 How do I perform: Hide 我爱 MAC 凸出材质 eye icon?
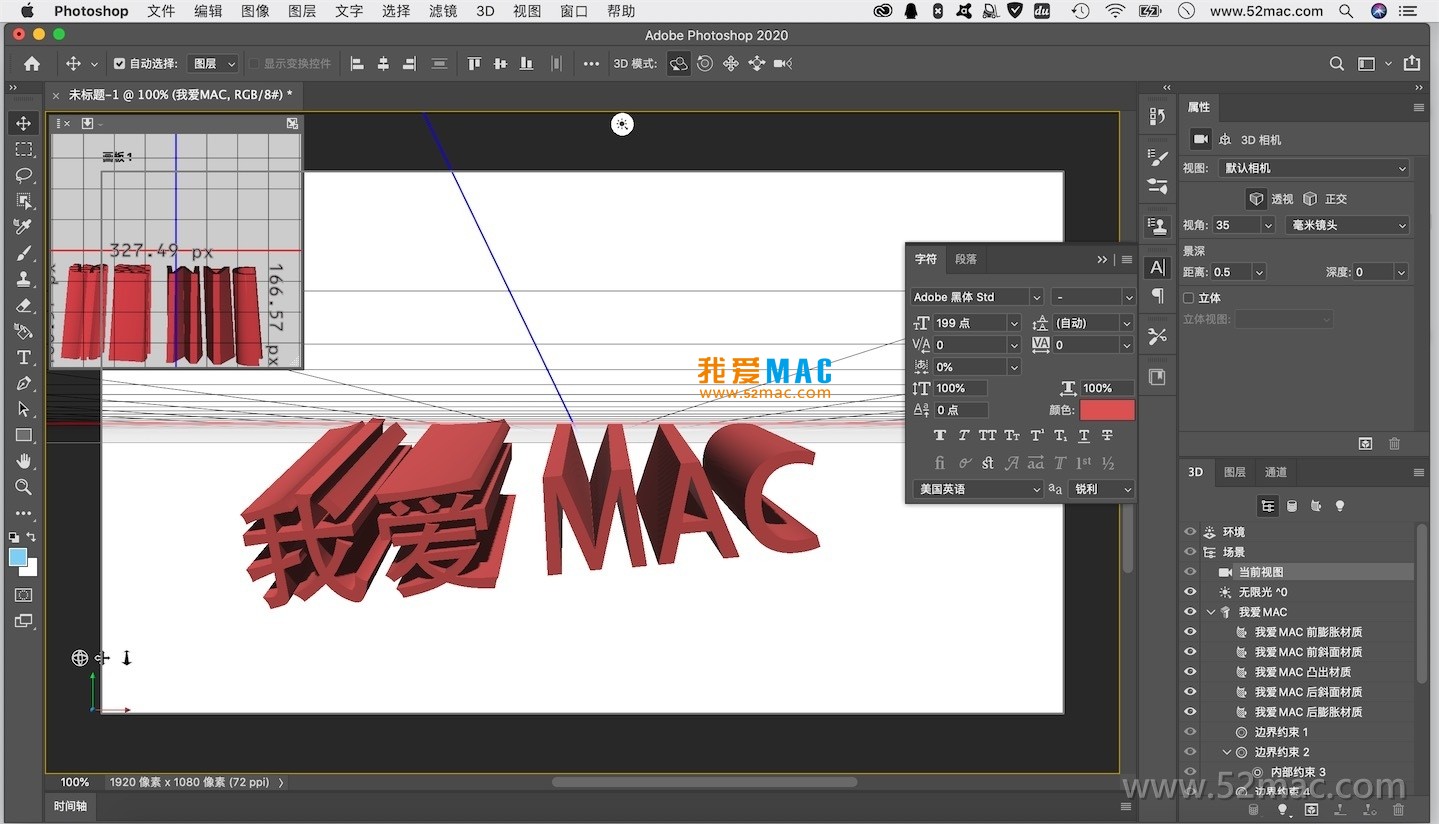pyautogui.click(x=1190, y=672)
